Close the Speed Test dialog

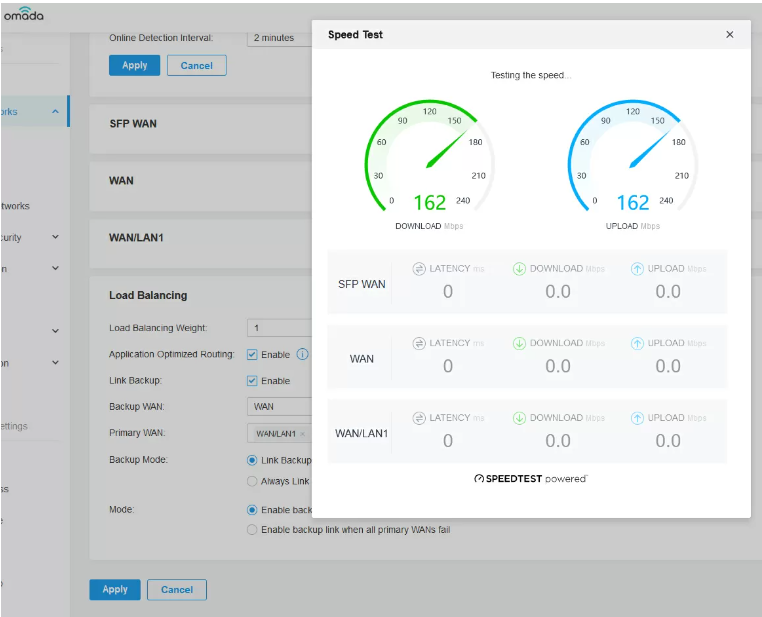(x=729, y=35)
